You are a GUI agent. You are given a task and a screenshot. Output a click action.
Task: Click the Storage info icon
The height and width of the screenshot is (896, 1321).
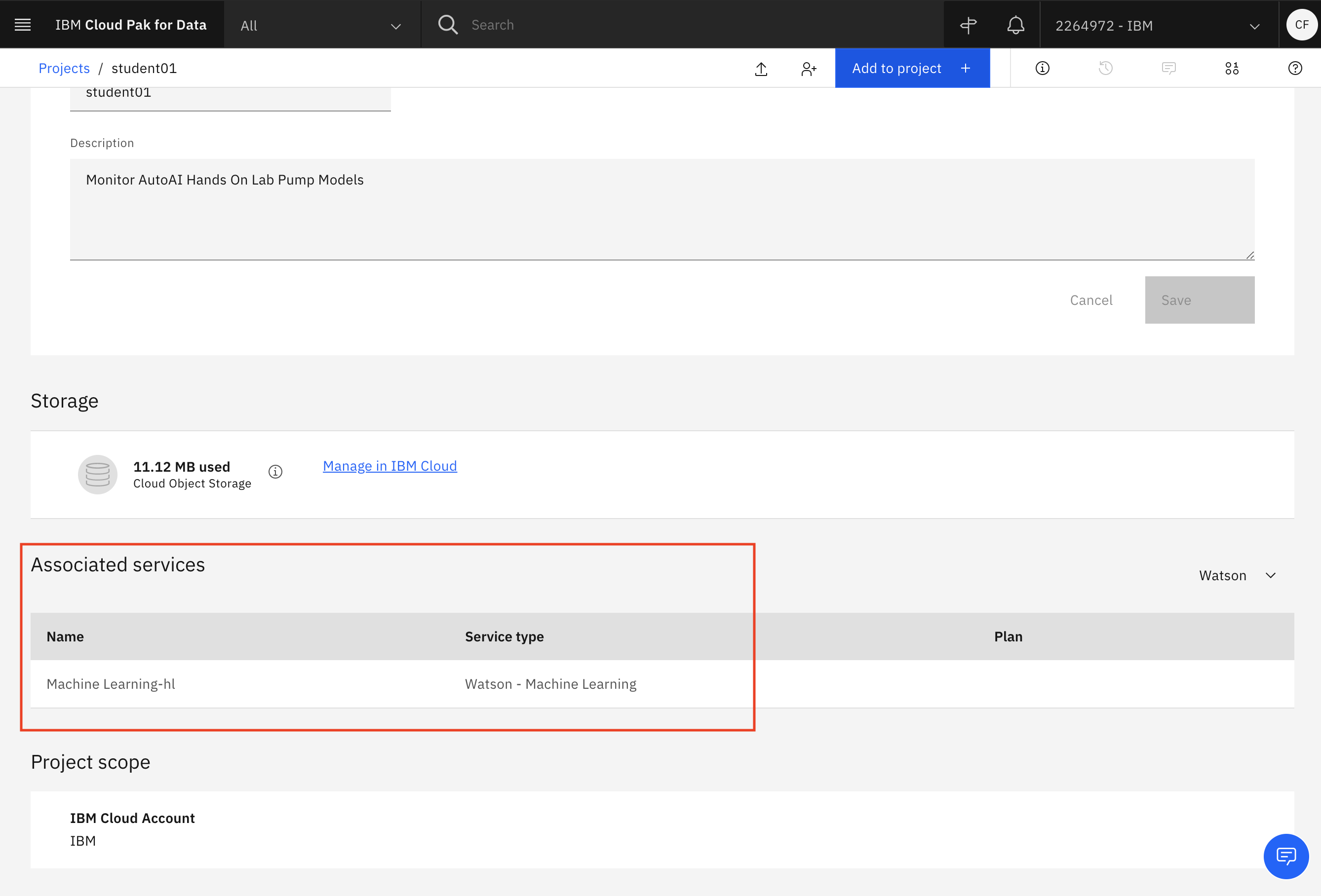[x=276, y=471]
